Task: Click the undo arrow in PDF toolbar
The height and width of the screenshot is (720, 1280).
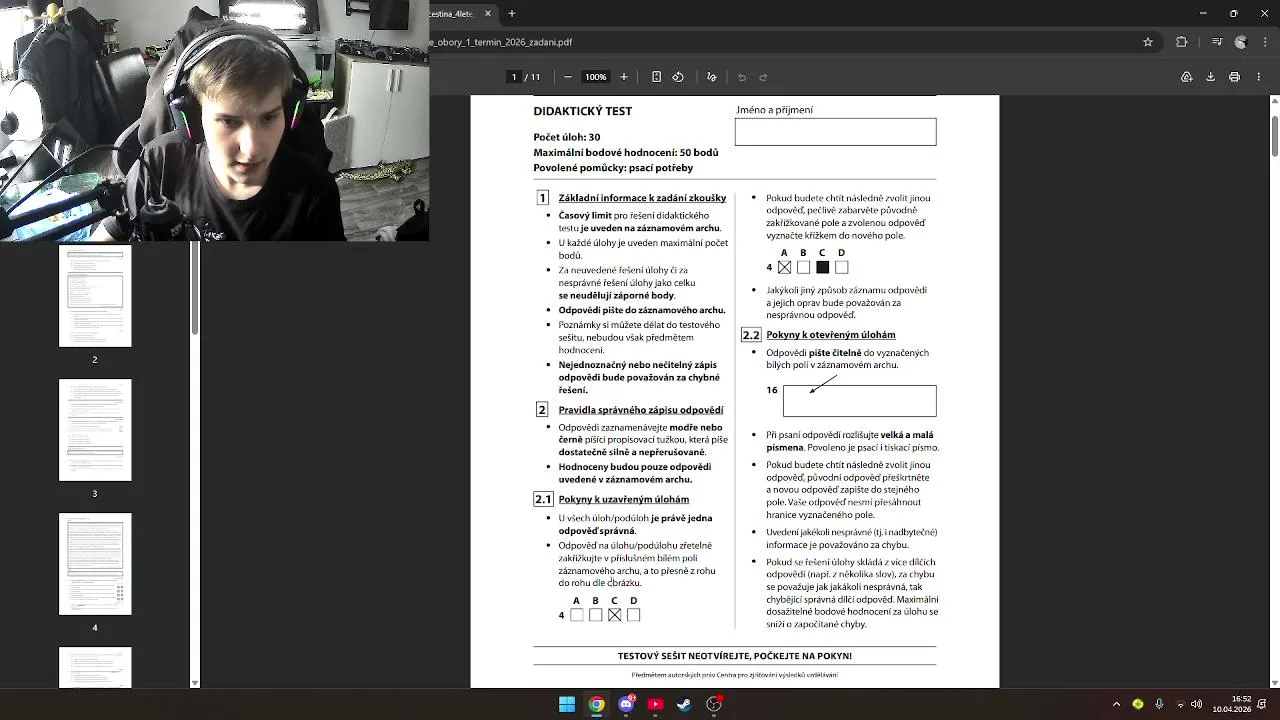Action: (742, 77)
